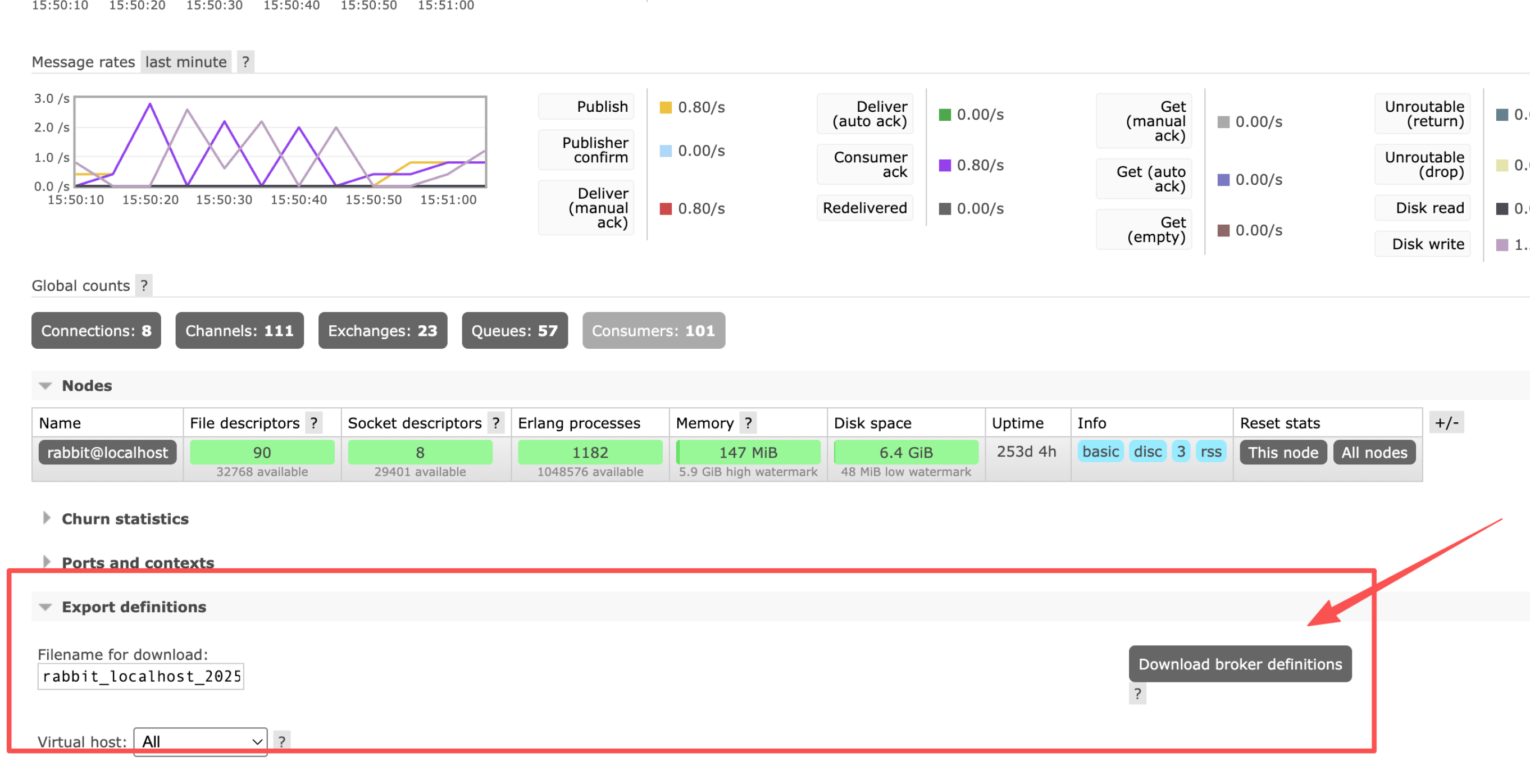Click help icon under Download broker definitions
The height and width of the screenshot is (784, 1530).
pyautogui.click(x=1137, y=693)
